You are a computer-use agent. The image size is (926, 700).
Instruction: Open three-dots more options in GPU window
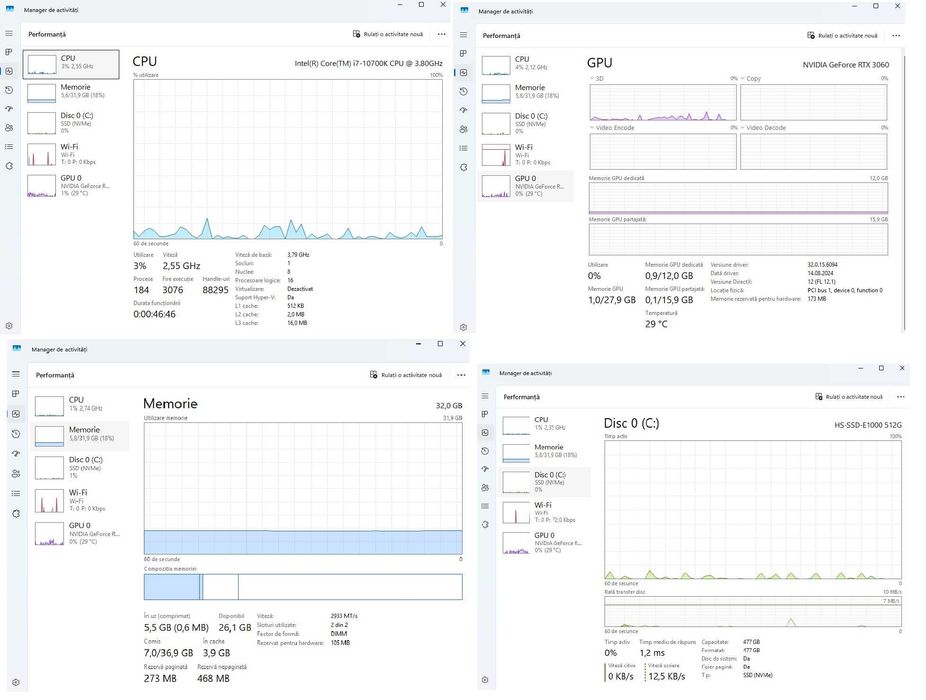pyautogui.click(x=896, y=35)
